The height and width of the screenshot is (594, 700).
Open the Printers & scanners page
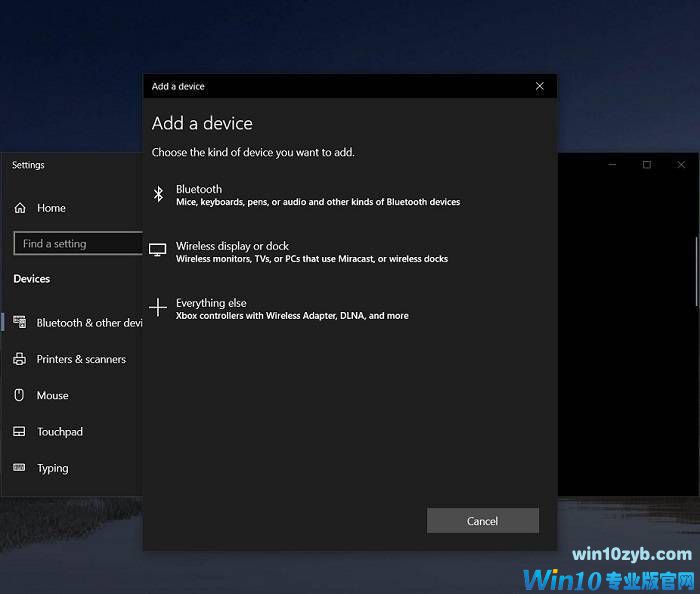click(81, 359)
